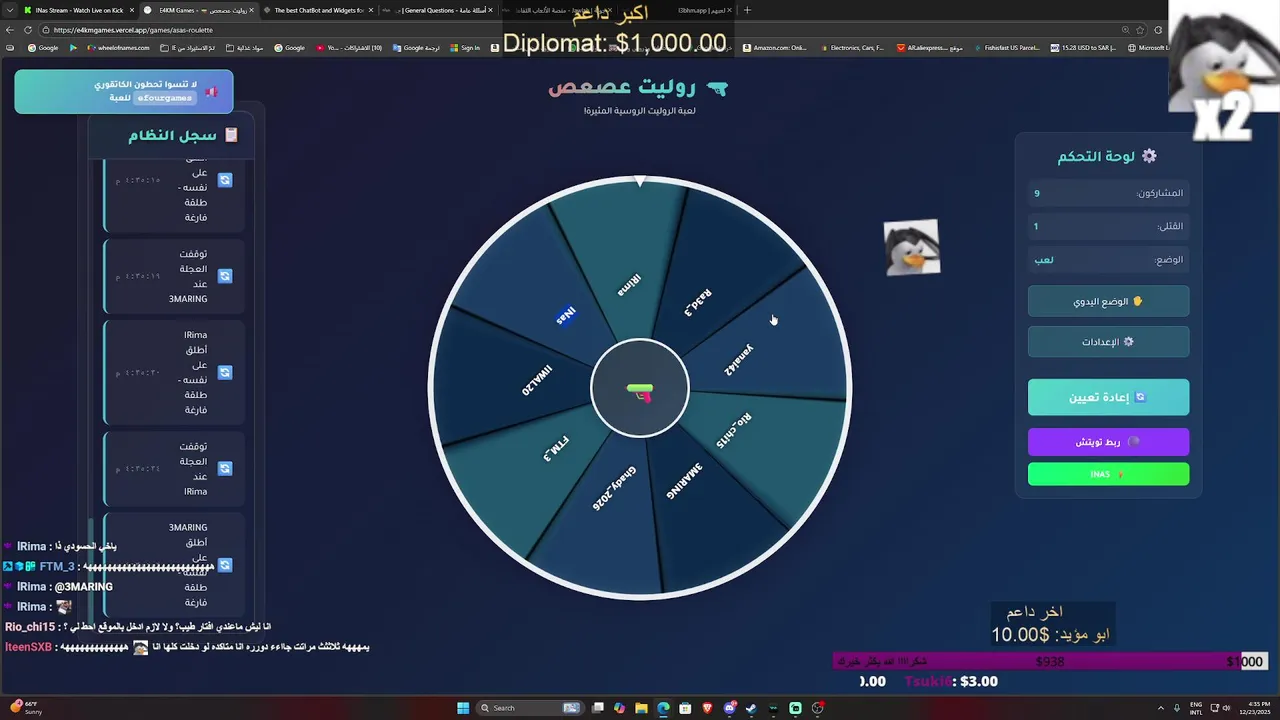Click the المشاركون participants count row
Screen dimensions: 1280x720
(x=1108, y=193)
